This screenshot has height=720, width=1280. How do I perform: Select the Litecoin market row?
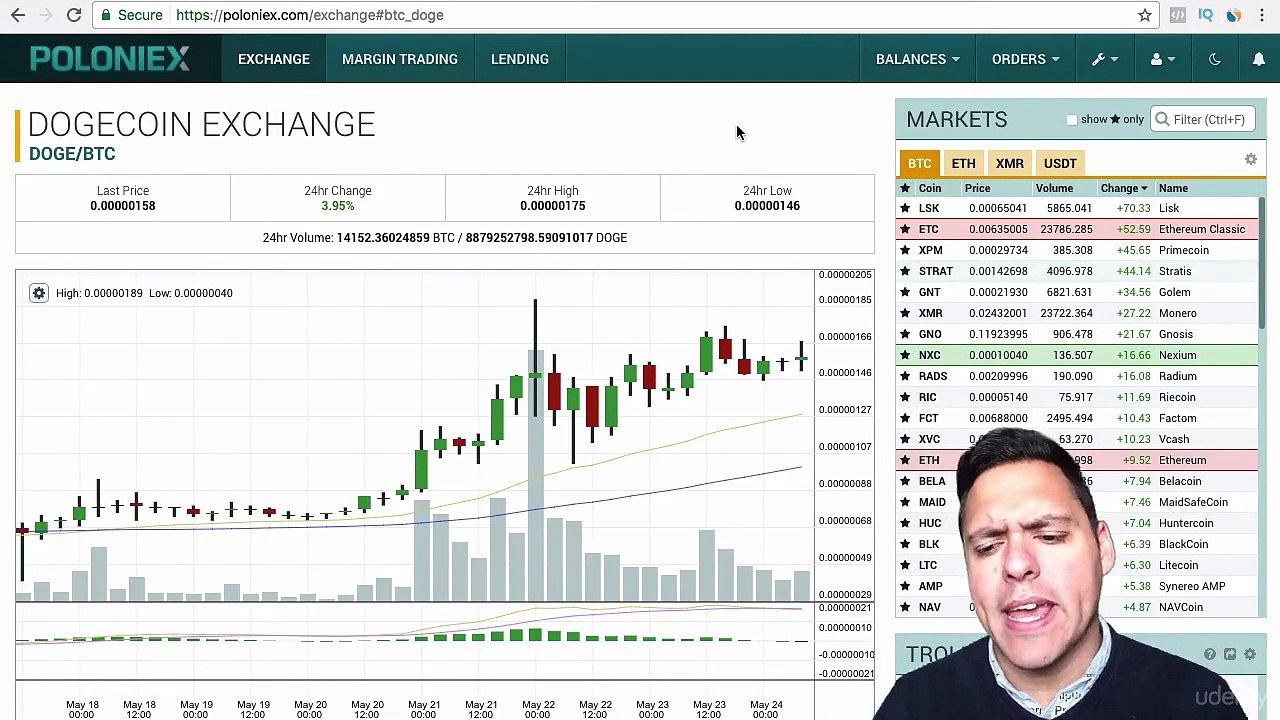[1077, 565]
